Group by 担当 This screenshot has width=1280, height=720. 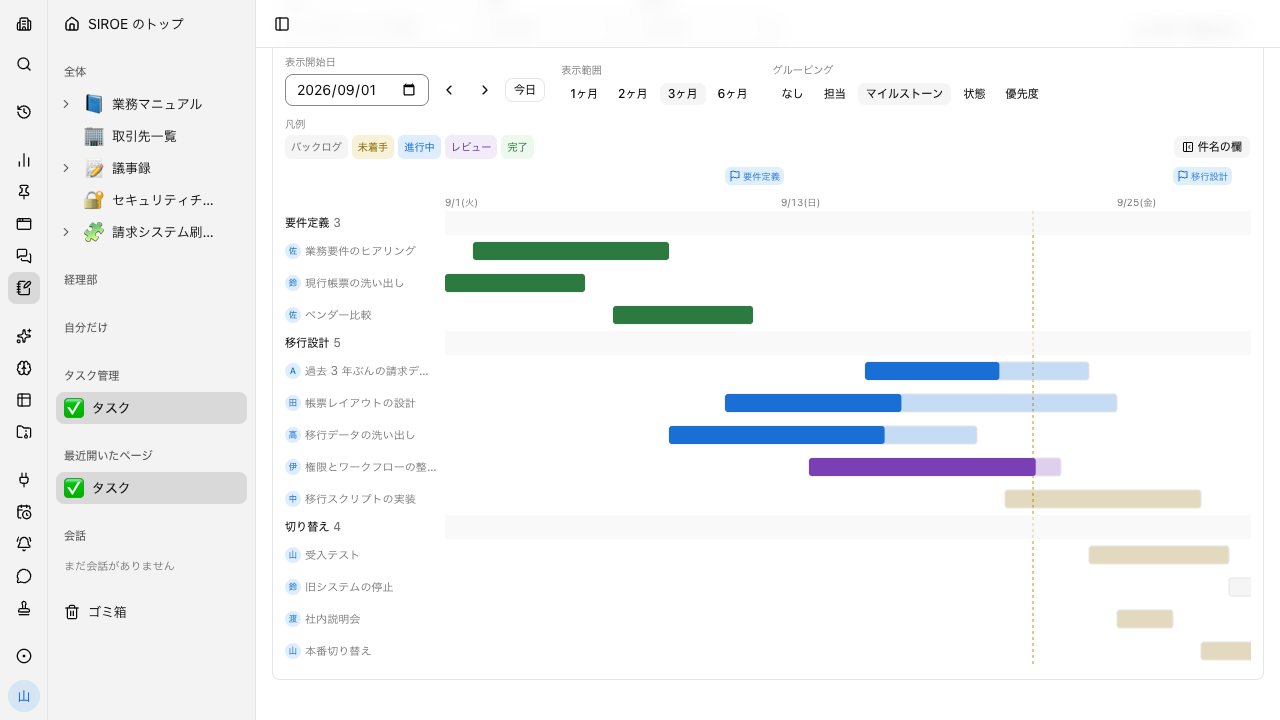tap(835, 94)
